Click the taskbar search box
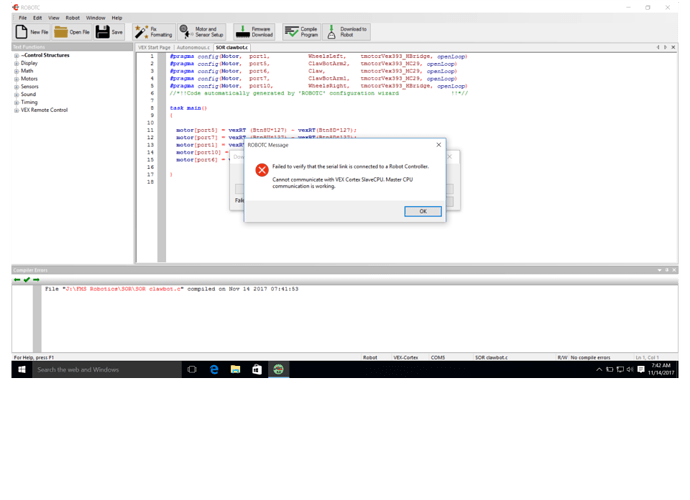The width and height of the screenshot is (690, 500). (x=107, y=370)
